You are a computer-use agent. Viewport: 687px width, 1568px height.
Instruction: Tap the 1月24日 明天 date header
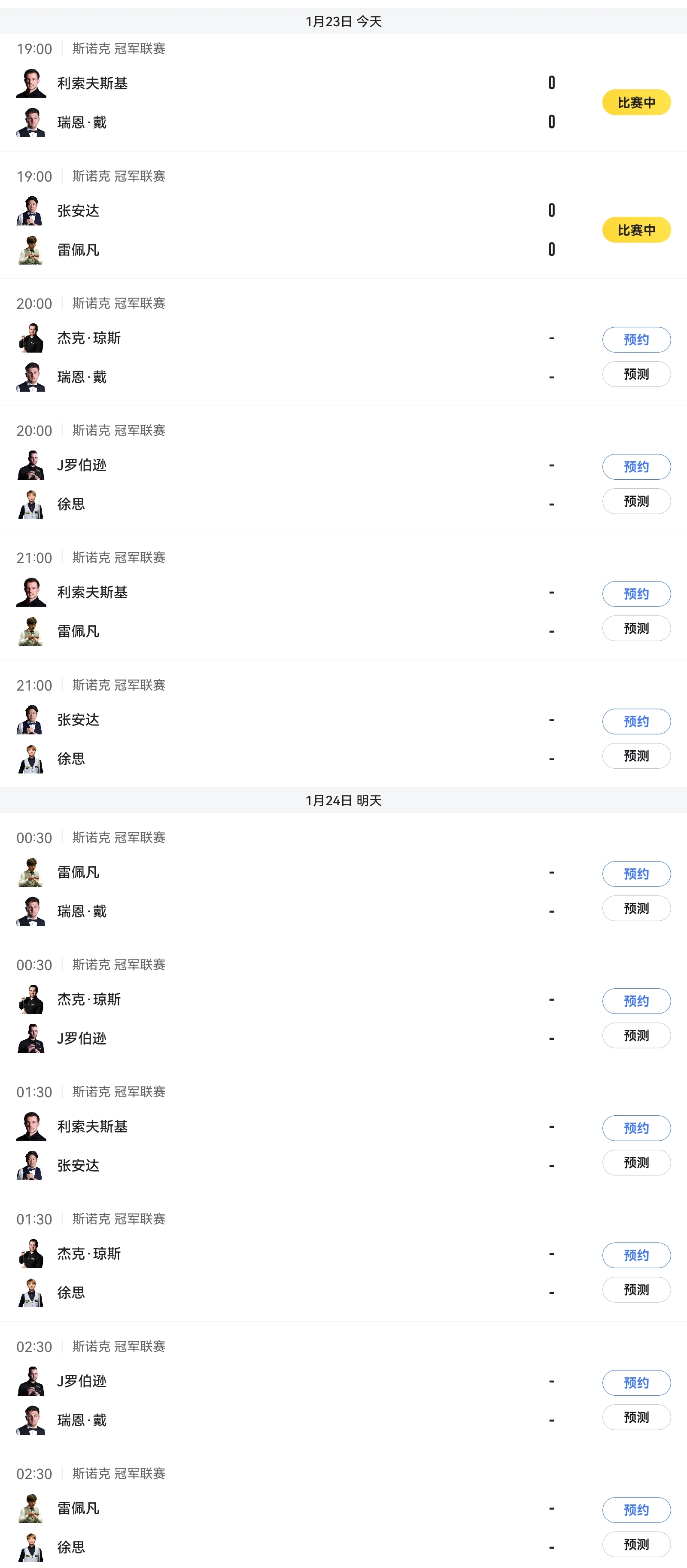[343, 801]
